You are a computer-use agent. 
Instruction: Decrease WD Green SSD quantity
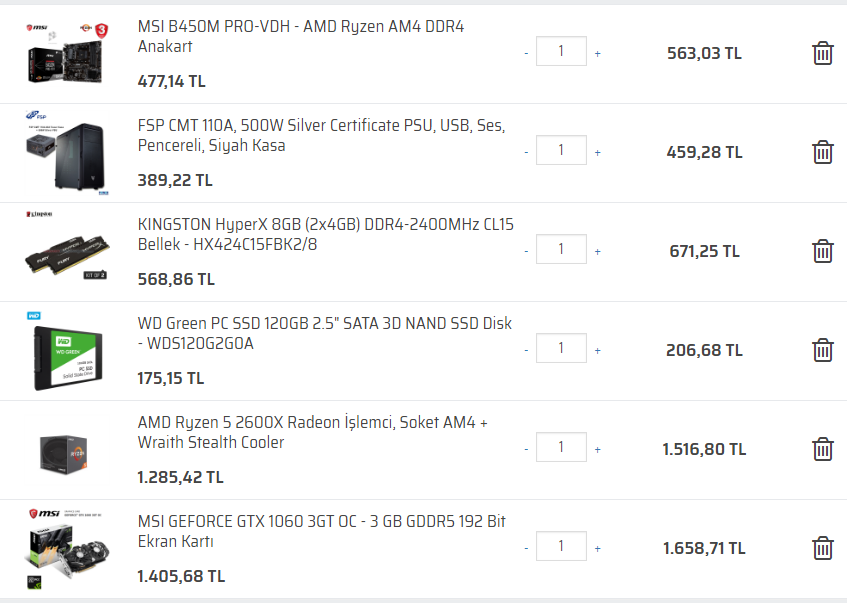pyautogui.click(x=526, y=351)
